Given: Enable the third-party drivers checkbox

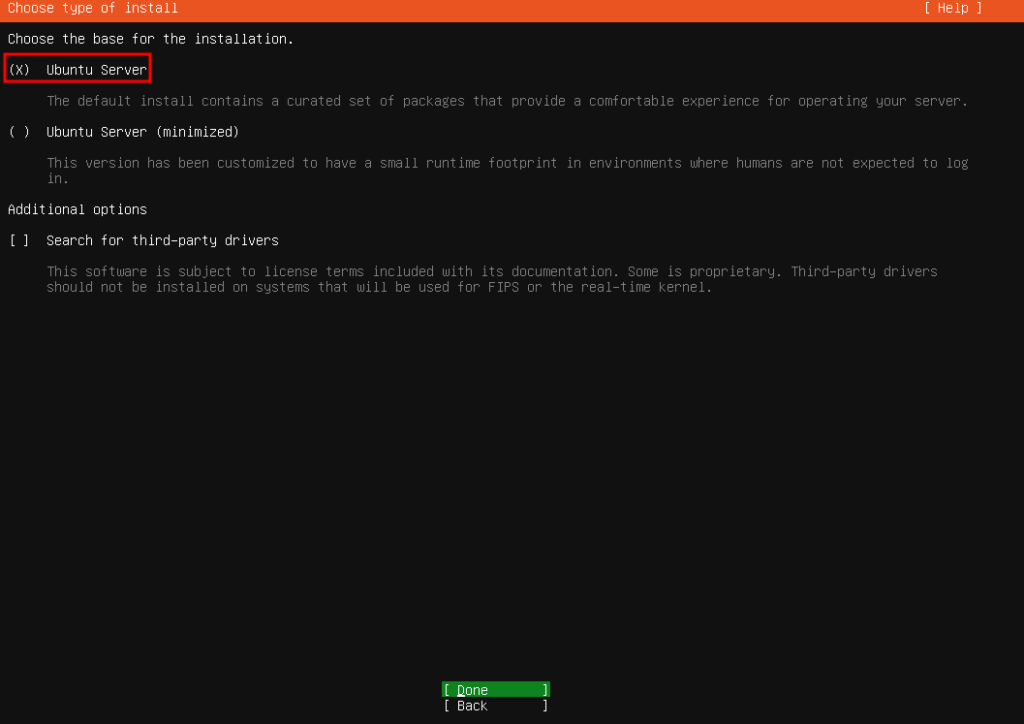Looking at the screenshot, I should point(20,241).
